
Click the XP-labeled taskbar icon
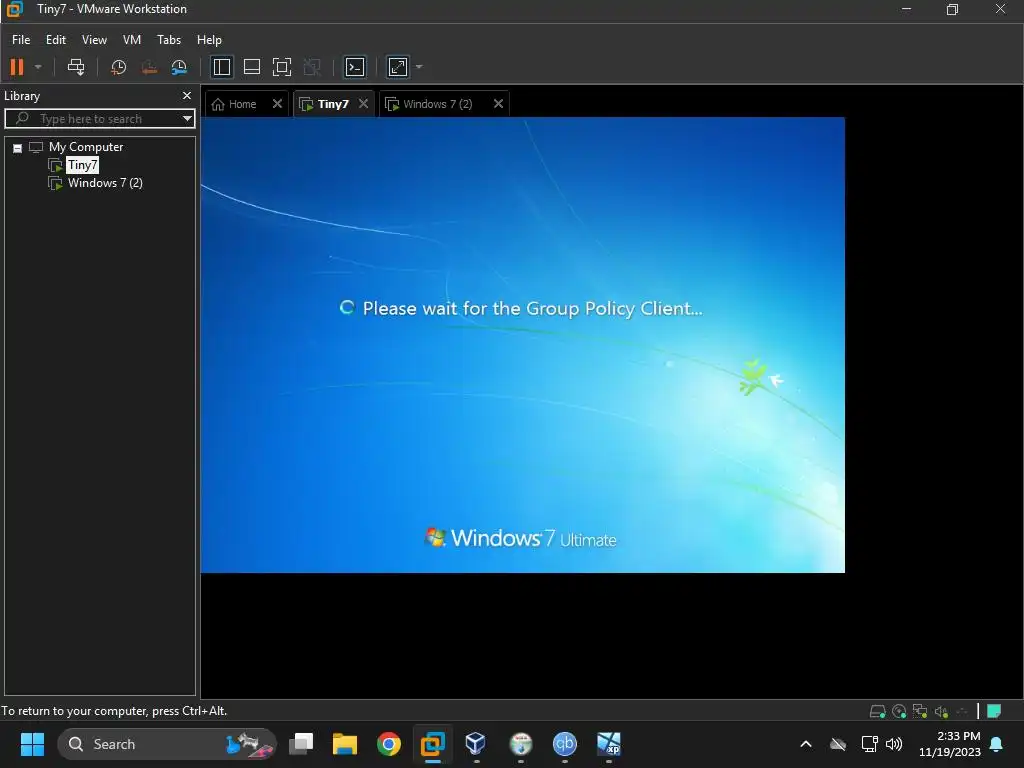pyautogui.click(x=609, y=744)
